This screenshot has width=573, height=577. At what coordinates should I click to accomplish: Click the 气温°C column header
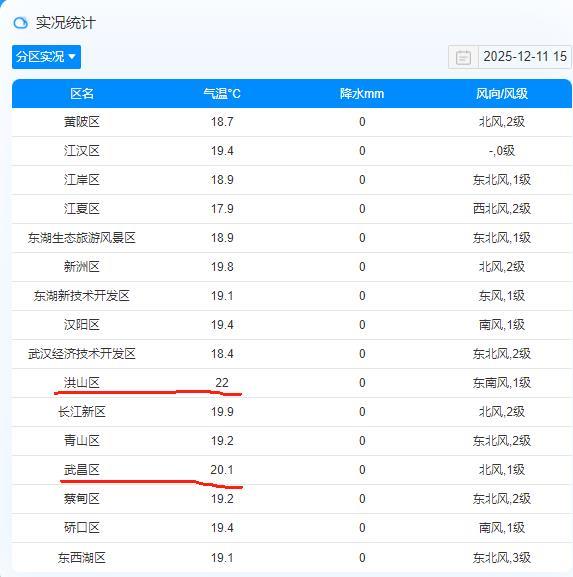[222, 93]
